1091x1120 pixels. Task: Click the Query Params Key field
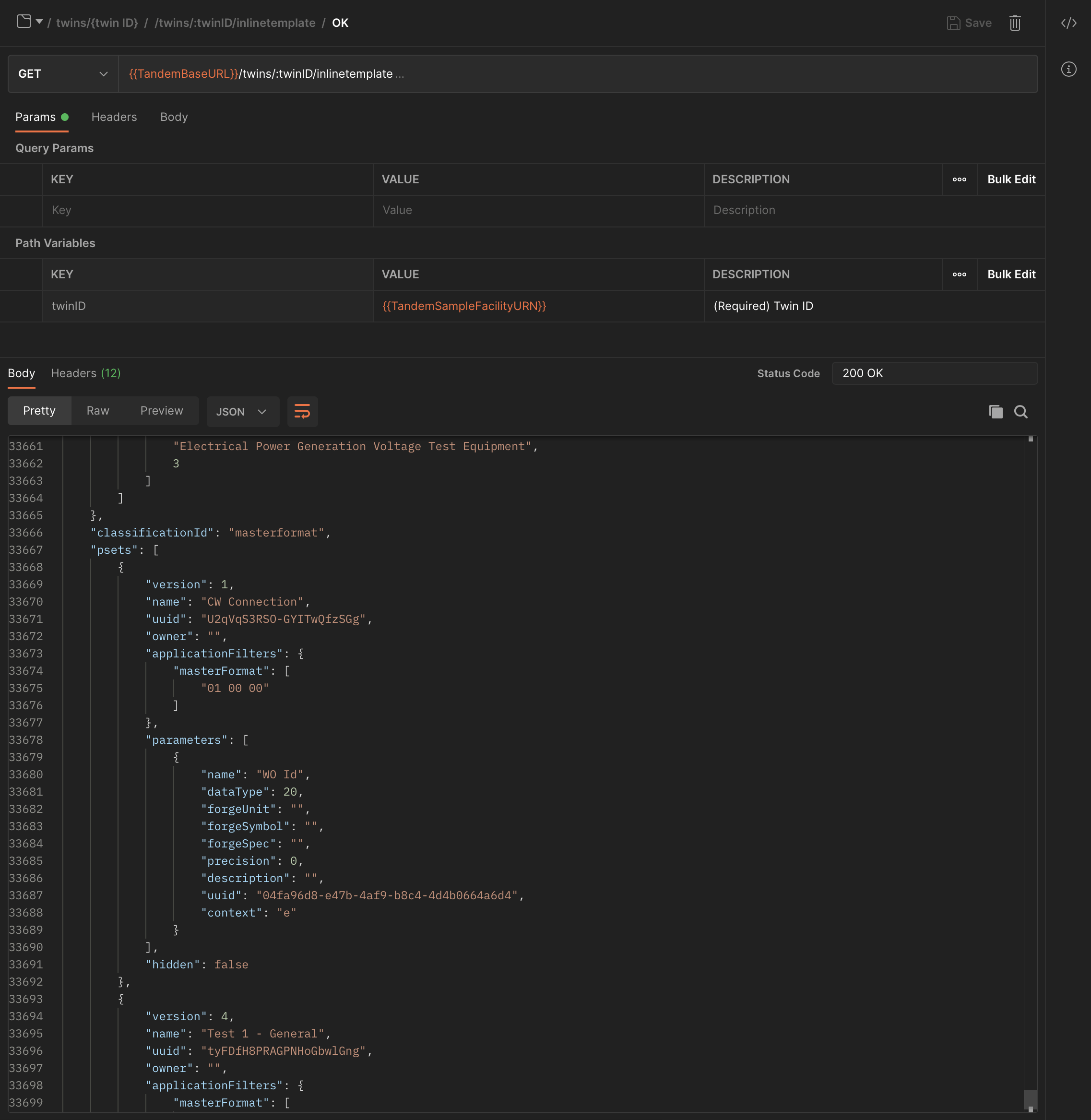(x=208, y=210)
